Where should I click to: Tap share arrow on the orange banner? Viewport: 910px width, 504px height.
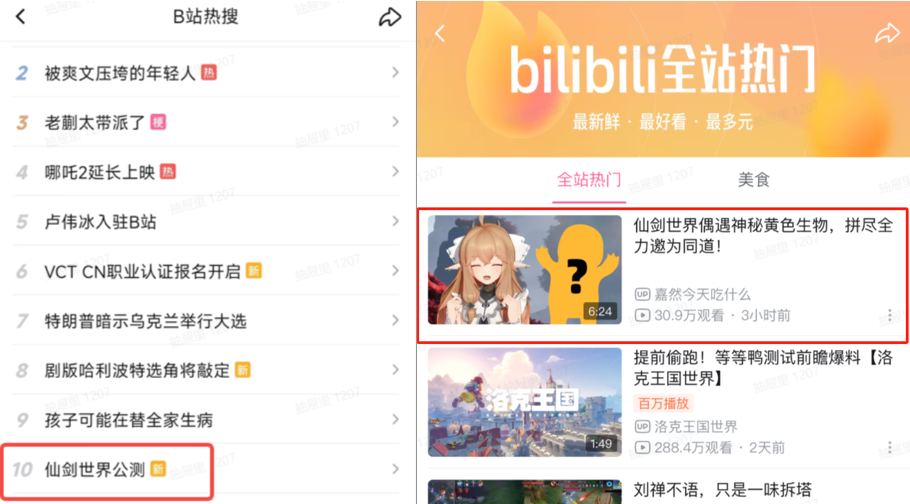point(887,34)
